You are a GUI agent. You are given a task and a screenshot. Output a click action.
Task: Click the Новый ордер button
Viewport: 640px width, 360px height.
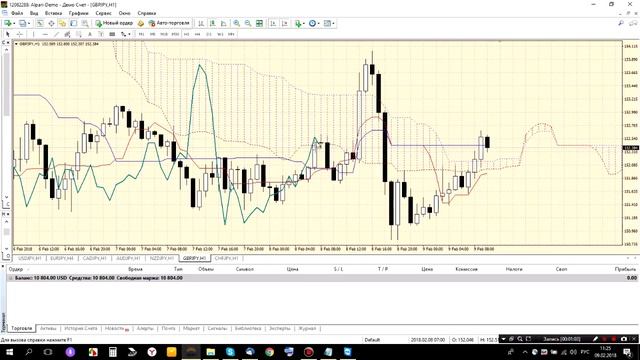114,23
